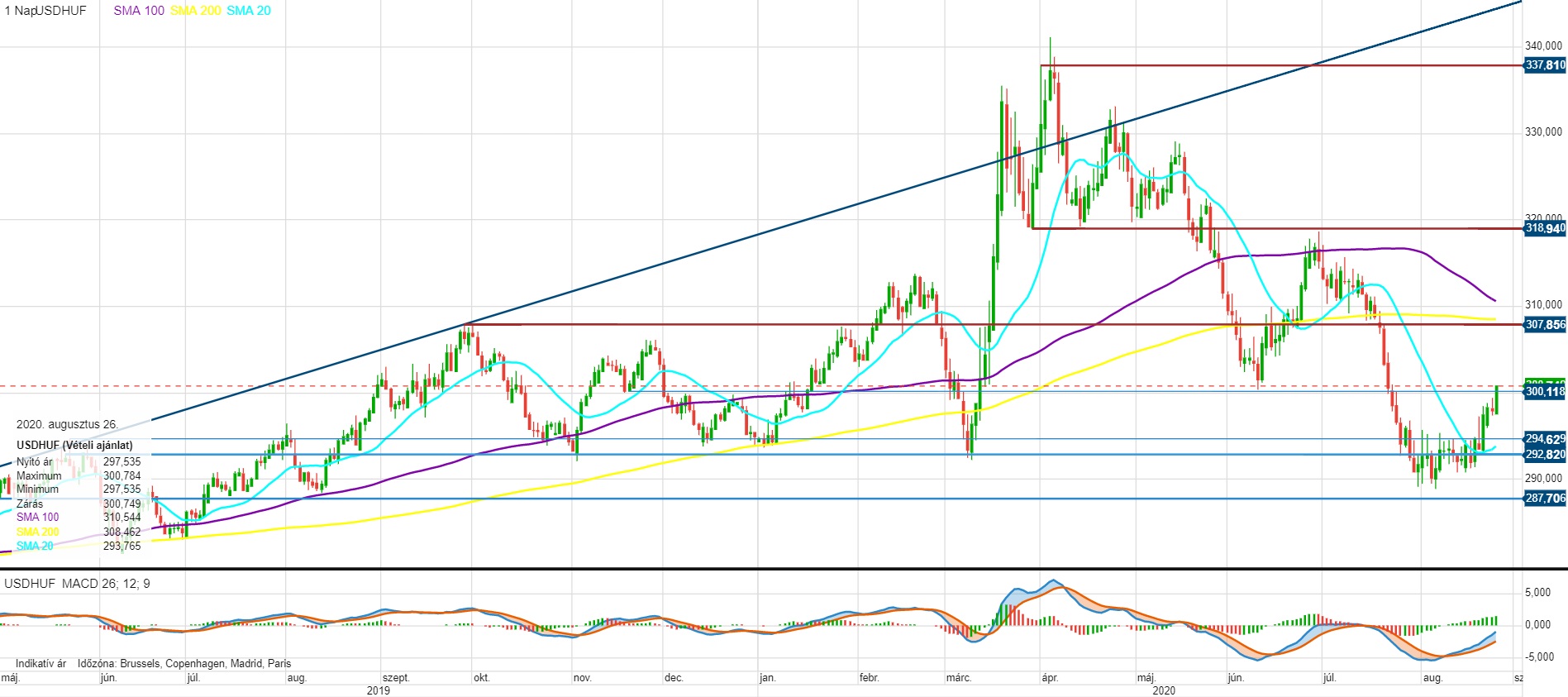Click the 'dec.' month on time axis

pos(674,678)
